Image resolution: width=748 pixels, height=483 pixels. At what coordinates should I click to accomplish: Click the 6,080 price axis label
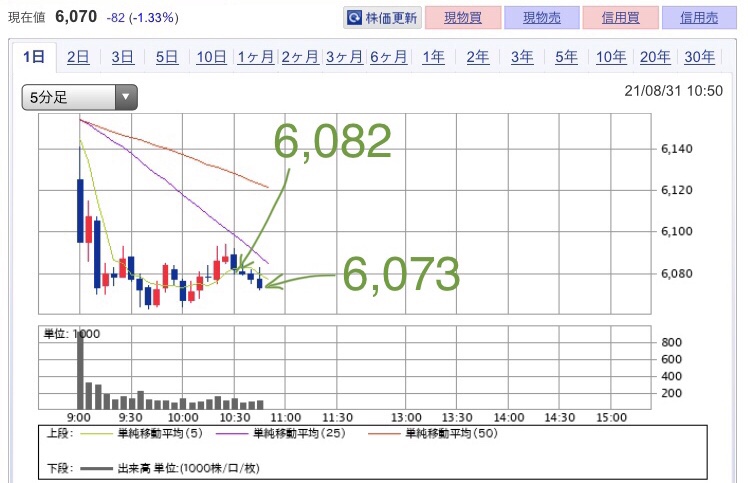[676, 274]
